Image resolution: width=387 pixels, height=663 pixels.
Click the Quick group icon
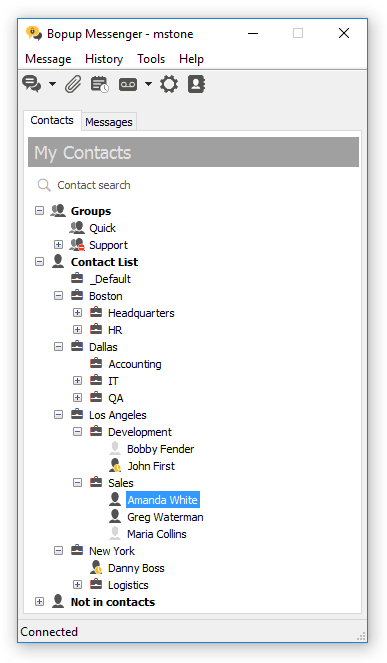(77, 228)
